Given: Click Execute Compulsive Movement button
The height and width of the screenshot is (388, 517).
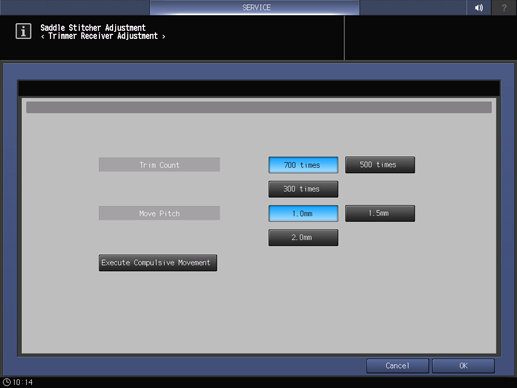Looking at the screenshot, I should pyautogui.click(x=158, y=263).
